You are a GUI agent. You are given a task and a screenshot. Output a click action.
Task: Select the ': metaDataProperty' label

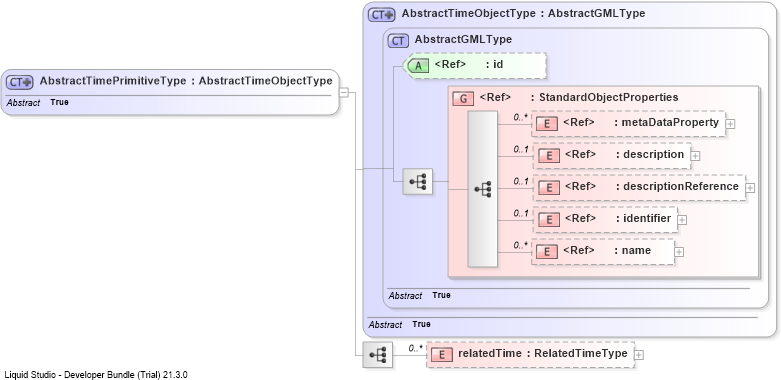click(666, 122)
